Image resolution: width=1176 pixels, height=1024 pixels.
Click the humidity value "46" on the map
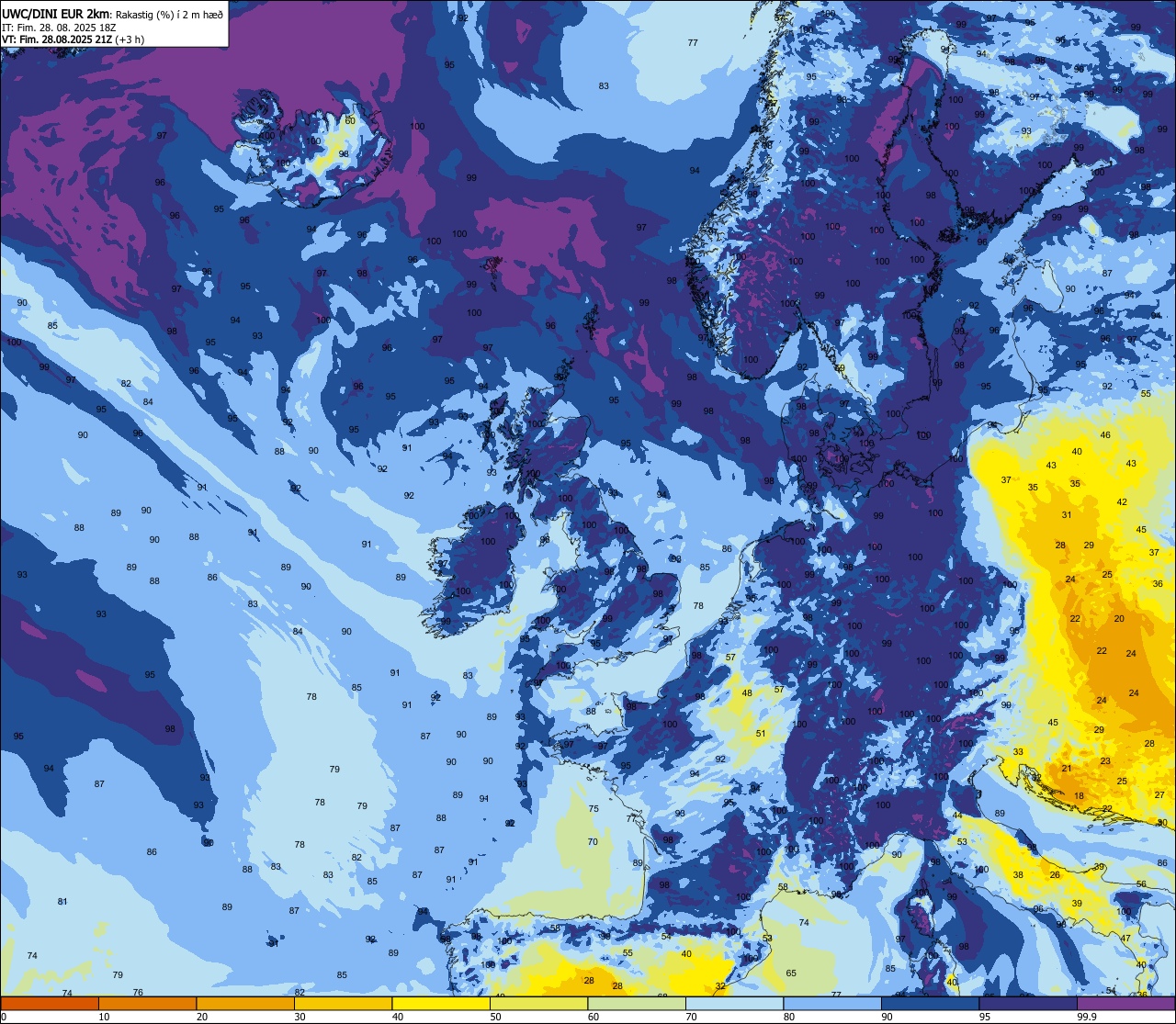click(x=1105, y=435)
